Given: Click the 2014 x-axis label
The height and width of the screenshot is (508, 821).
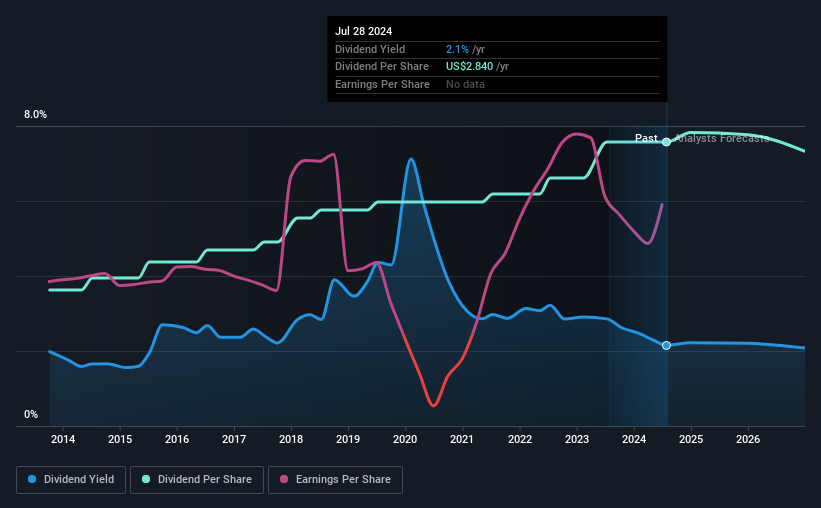Looking at the screenshot, I should pos(63,439).
